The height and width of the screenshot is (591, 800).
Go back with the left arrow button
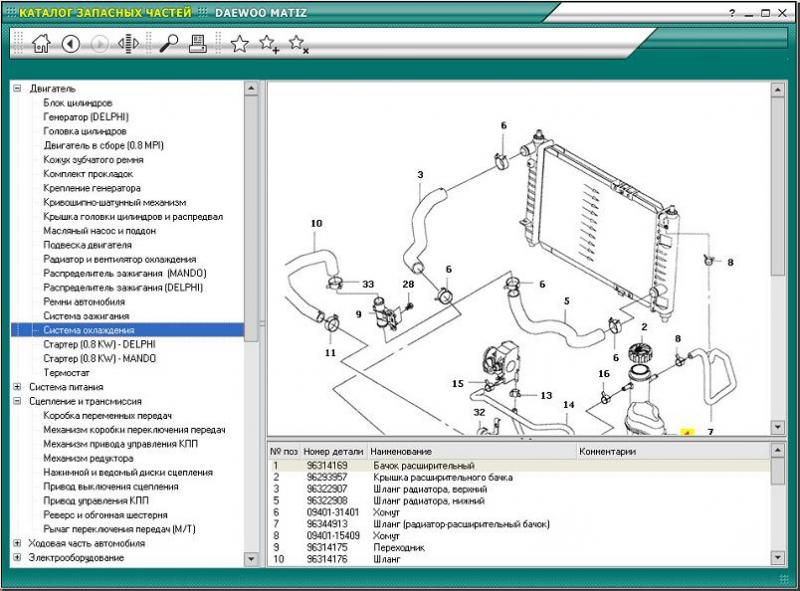point(70,43)
